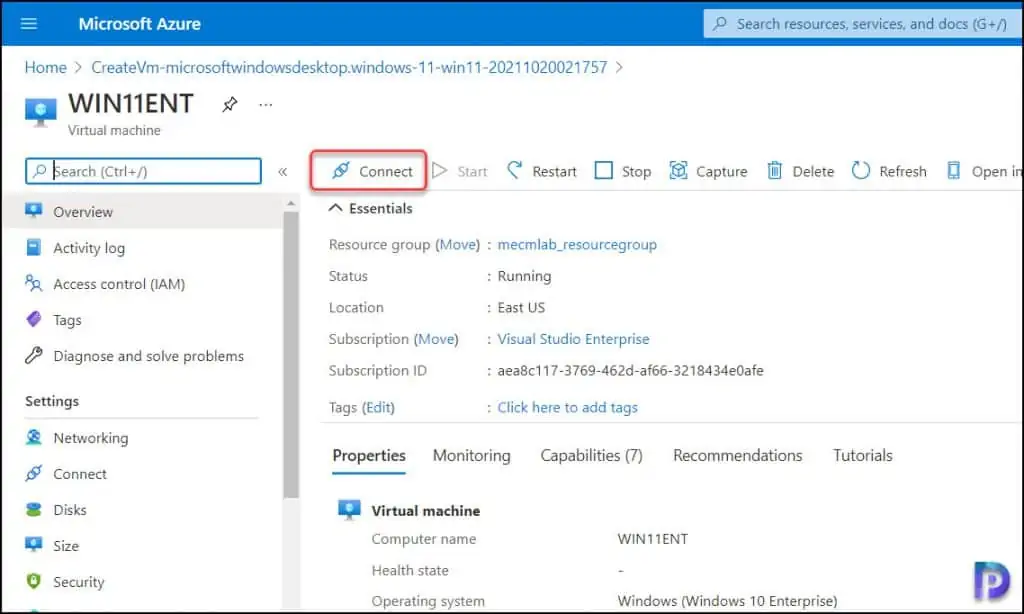The height and width of the screenshot is (614, 1024).
Task: Click sidebar scroll up arrow
Action: [291, 203]
